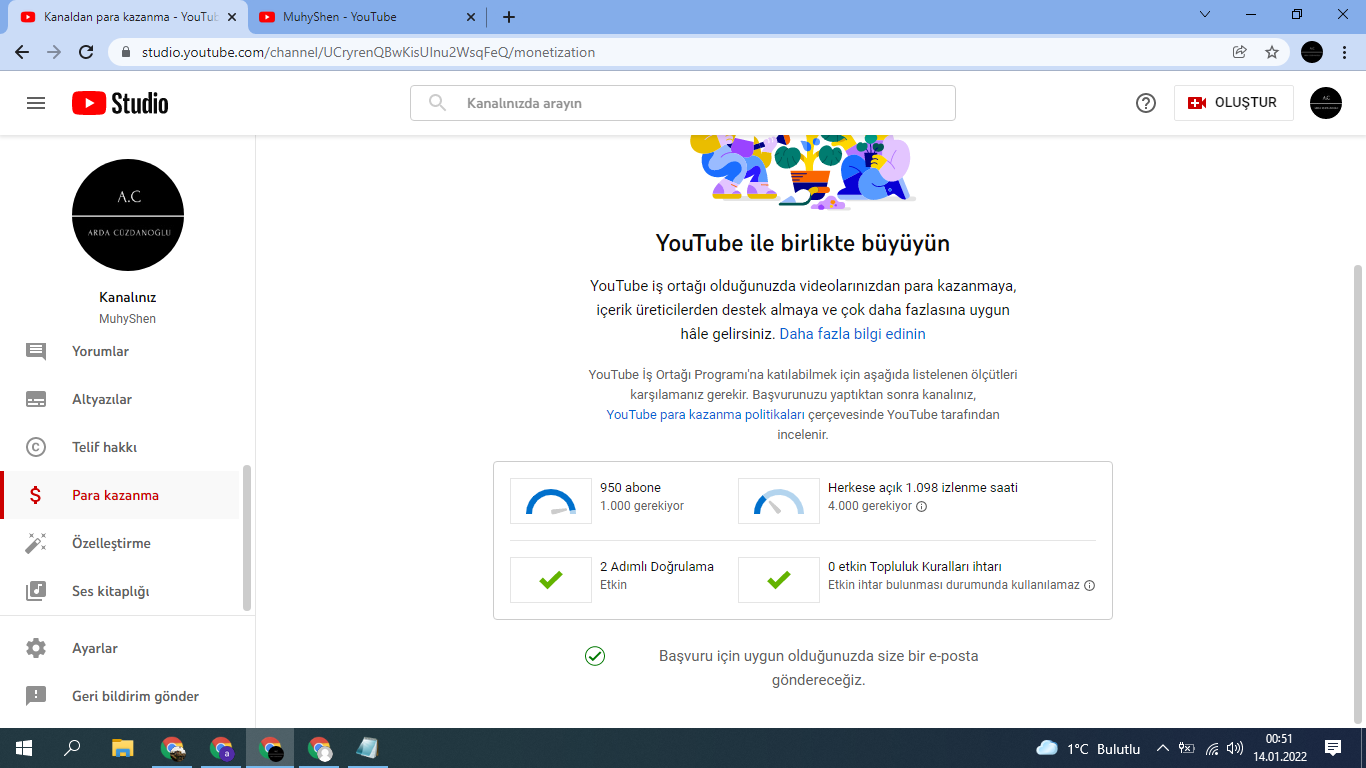This screenshot has height=768, width=1366.
Task: Open Windows taskbar search
Action: tap(72, 748)
